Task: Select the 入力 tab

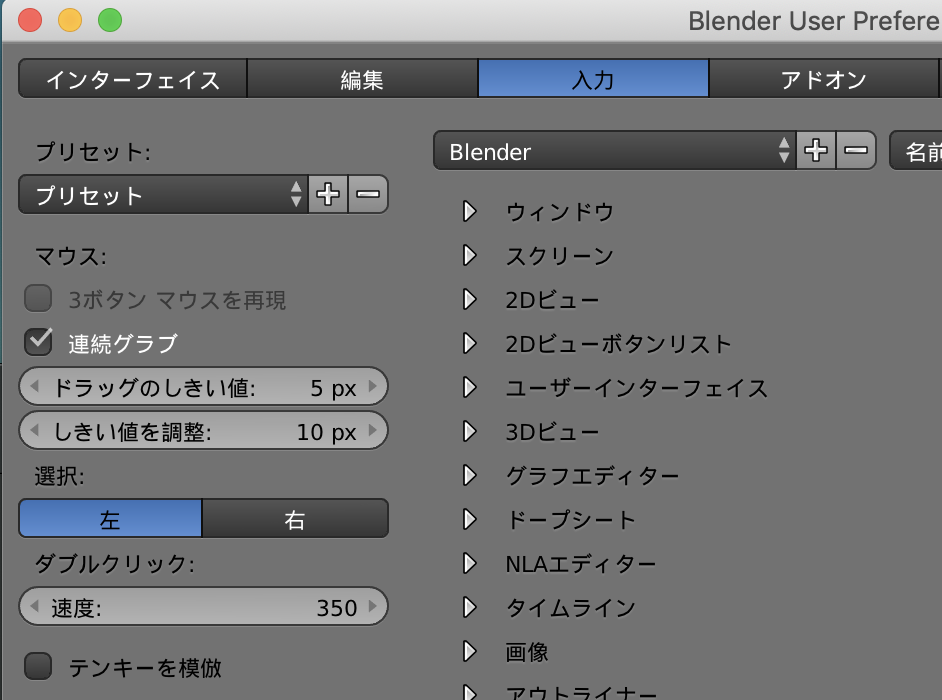Action: (x=594, y=79)
